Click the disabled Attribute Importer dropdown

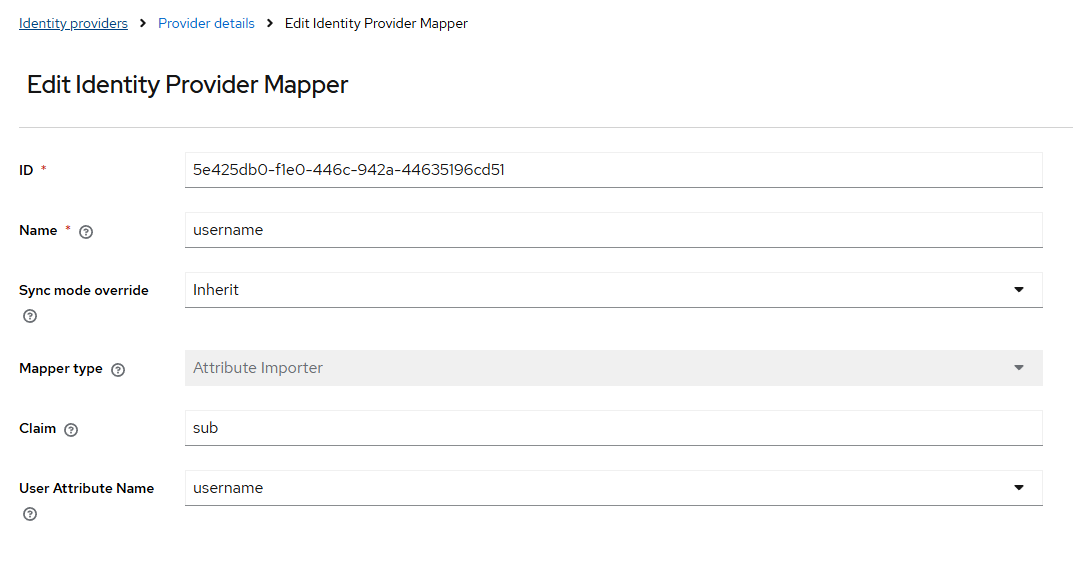613,368
